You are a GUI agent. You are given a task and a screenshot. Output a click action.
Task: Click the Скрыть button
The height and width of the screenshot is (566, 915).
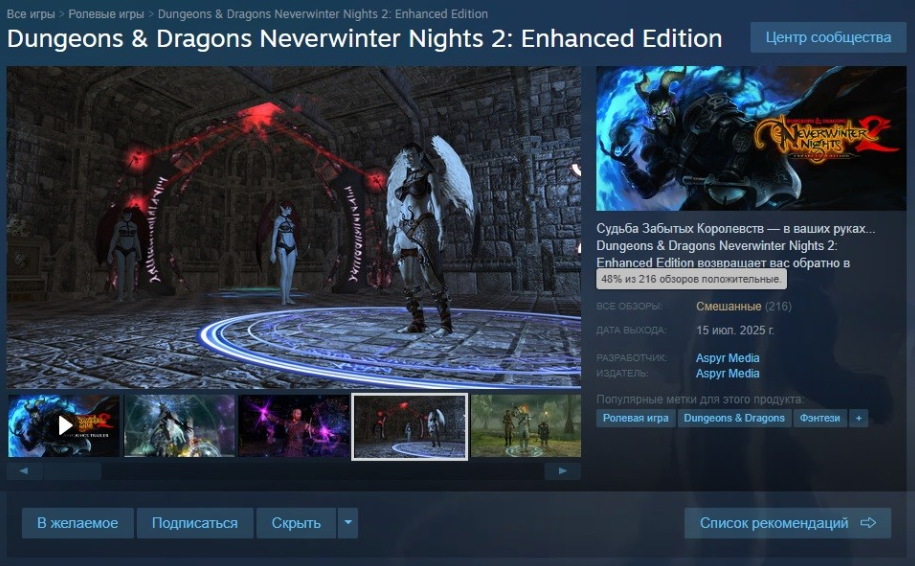296,522
